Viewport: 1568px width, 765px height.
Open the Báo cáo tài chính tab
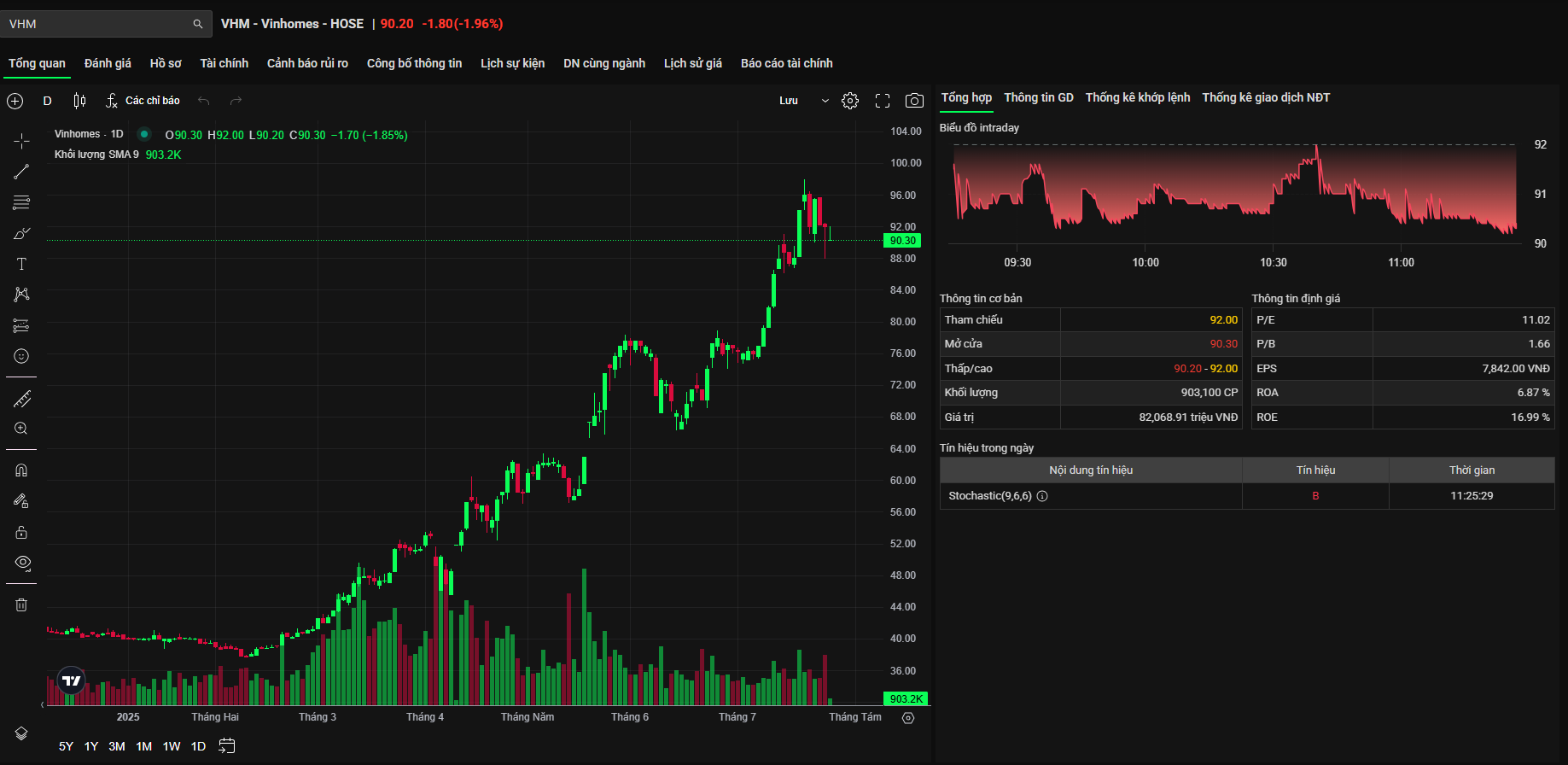[x=787, y=63]
